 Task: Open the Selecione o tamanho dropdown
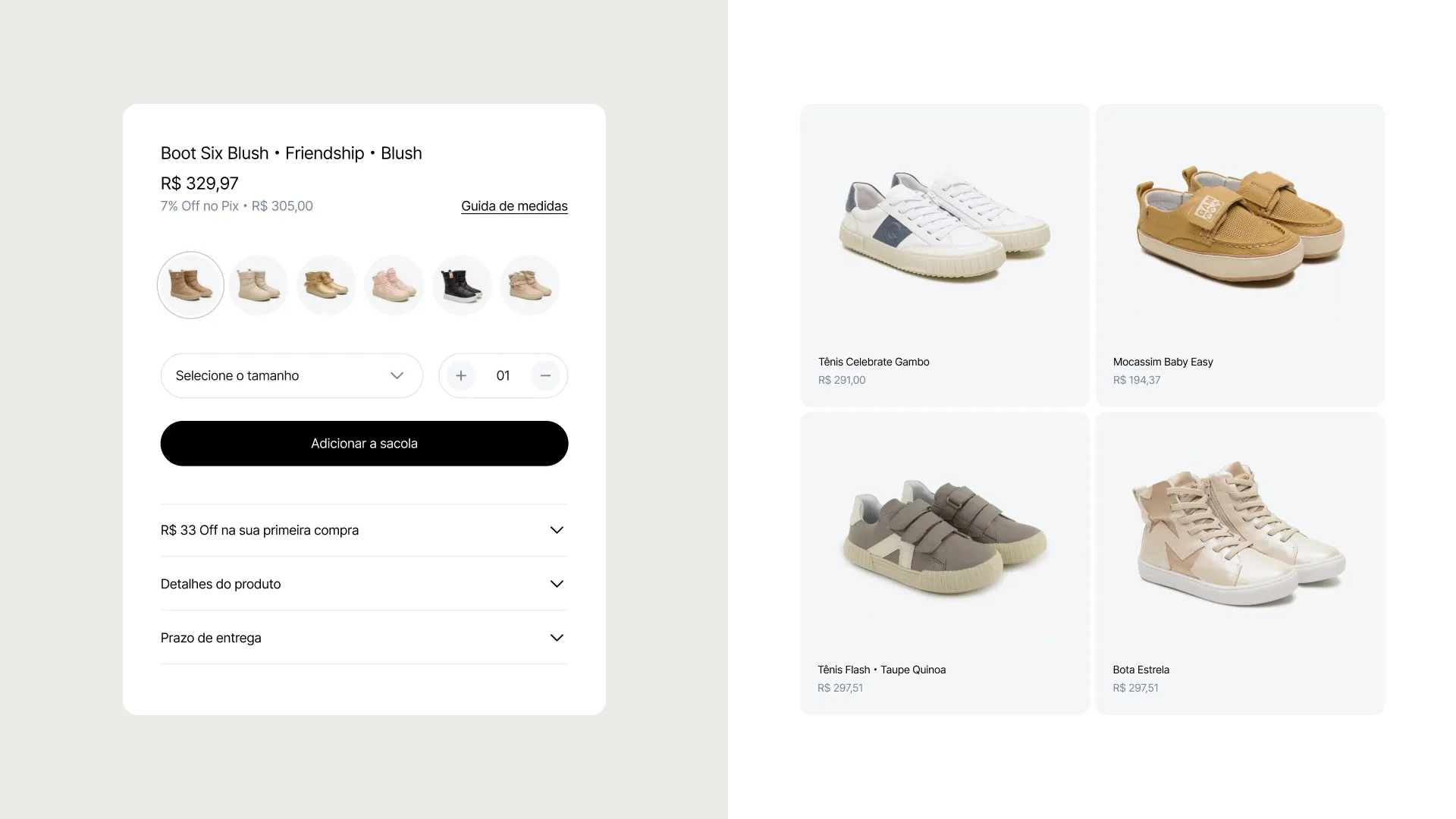[291, 375]
